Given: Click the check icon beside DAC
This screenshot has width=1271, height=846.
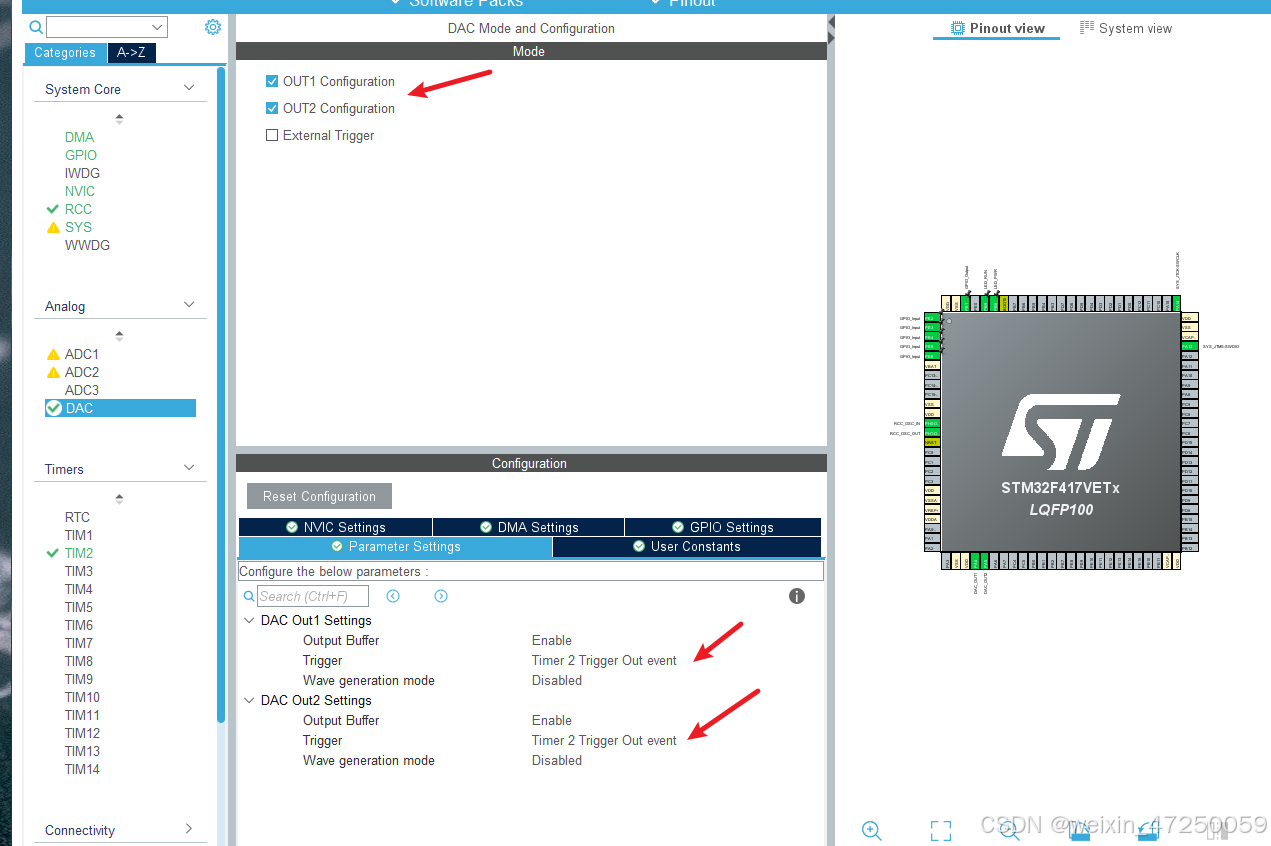Looking at the screenshot, I should pyautogui.click(x=53, y=408).
